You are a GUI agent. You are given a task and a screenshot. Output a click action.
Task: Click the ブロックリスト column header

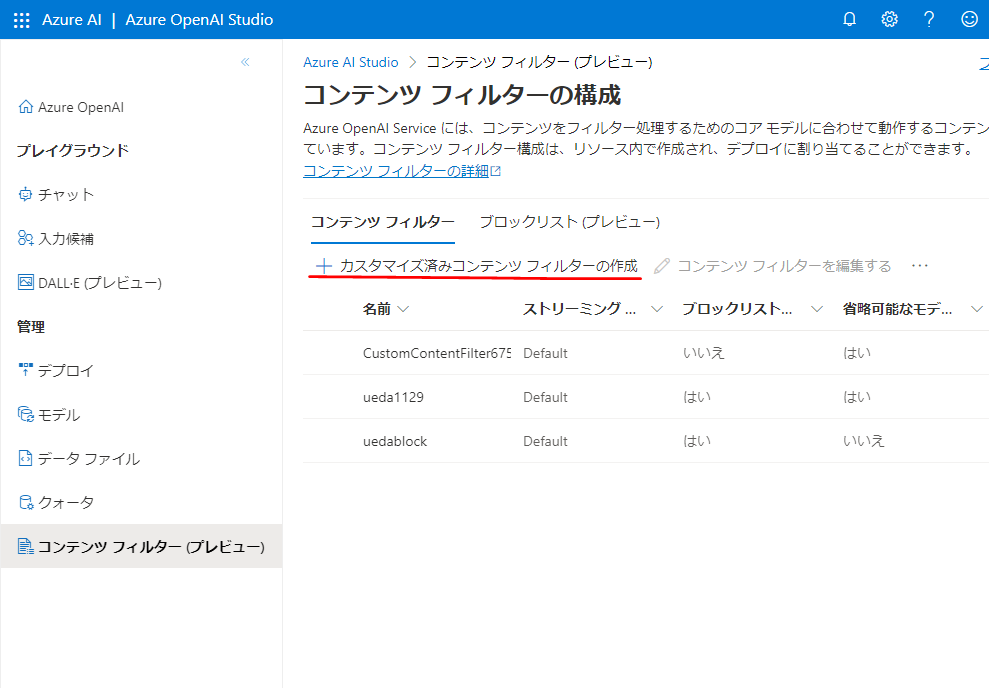click(737, 309)
